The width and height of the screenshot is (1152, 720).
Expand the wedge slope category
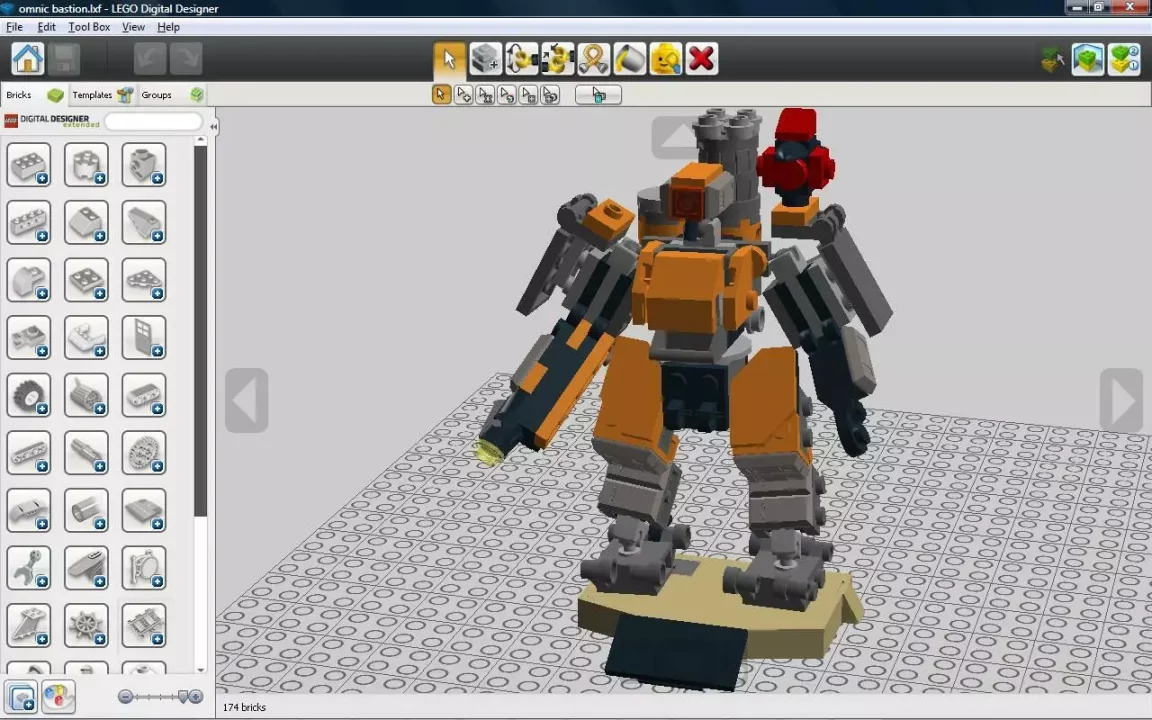143,222
